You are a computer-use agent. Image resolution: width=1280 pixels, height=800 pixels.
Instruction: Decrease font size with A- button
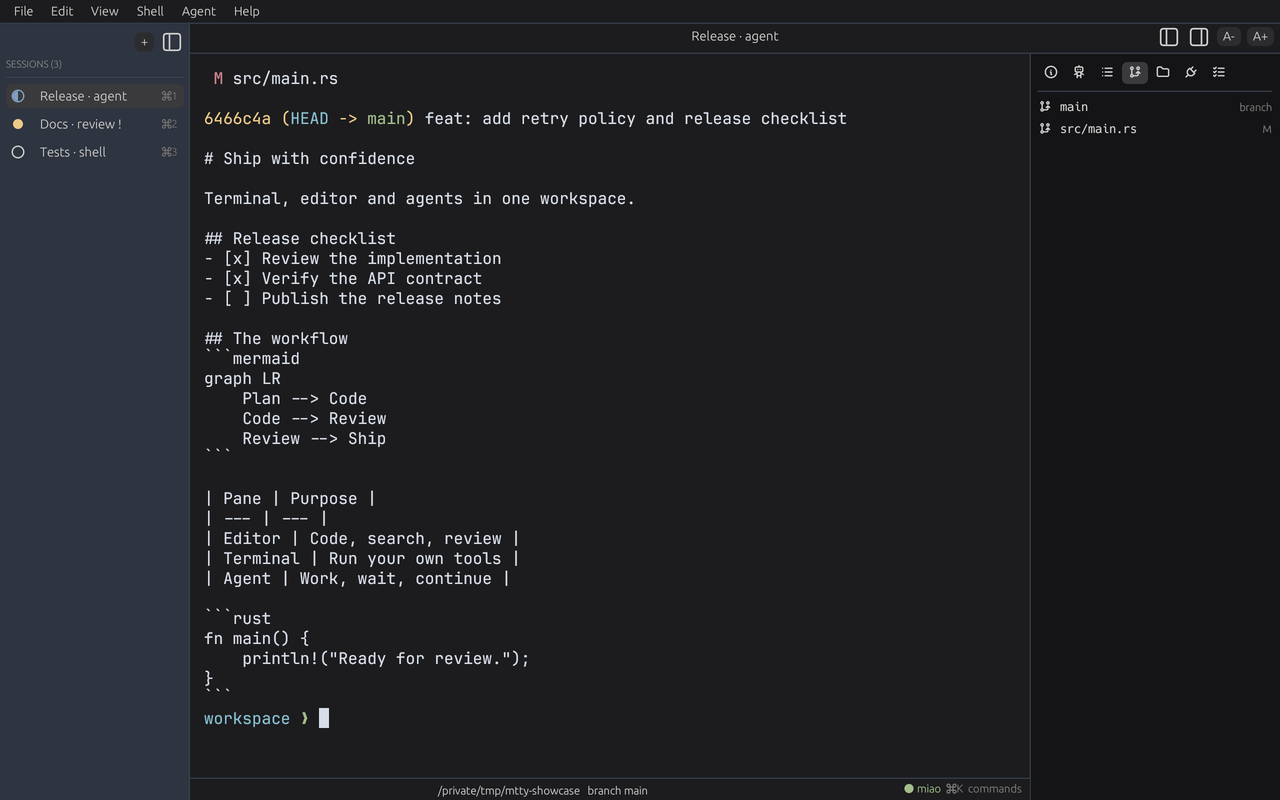pos(1229,37)
